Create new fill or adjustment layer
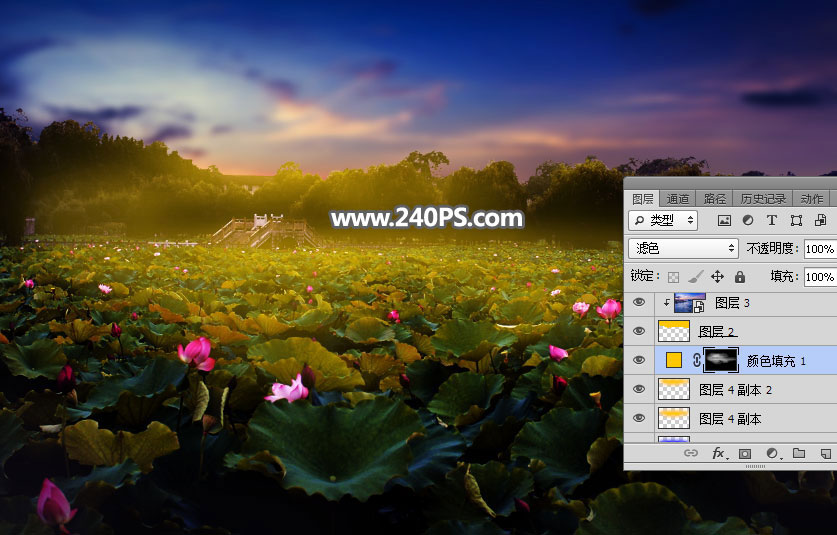 [x=772, y=453]
